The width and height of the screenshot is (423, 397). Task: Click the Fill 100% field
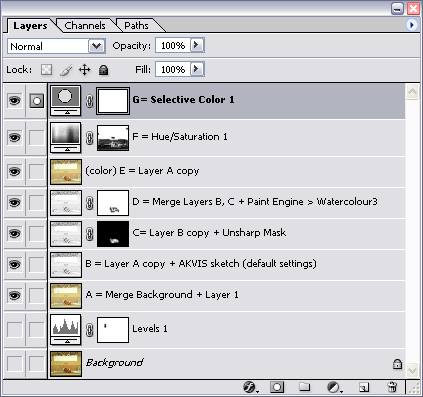(x=173, y=69)
